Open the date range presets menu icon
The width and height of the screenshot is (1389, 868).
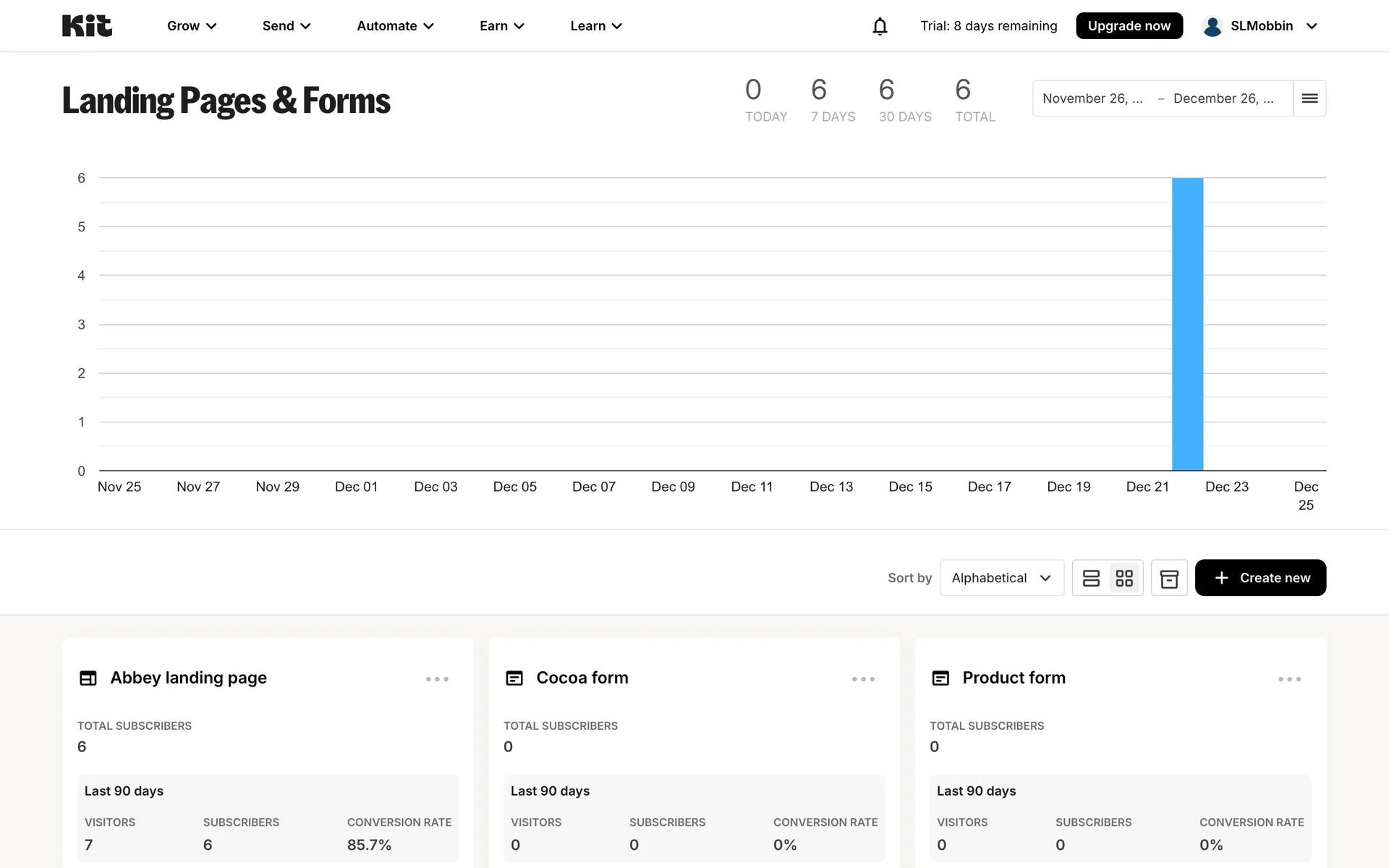(1309, 98)
